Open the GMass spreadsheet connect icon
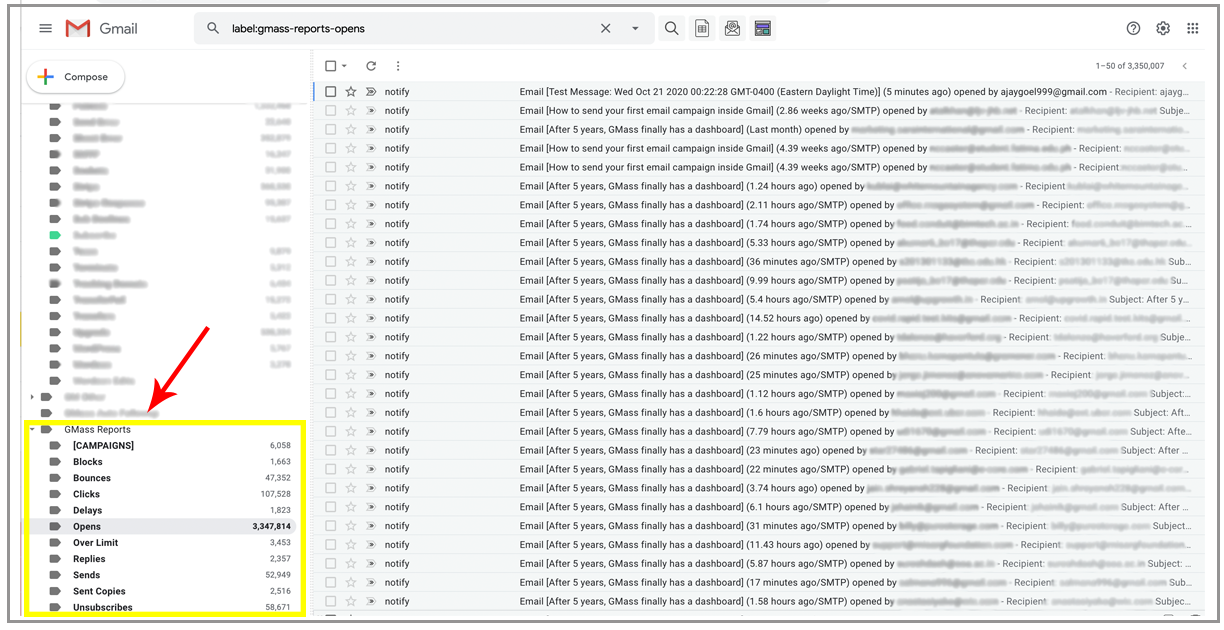Viewport: 1224px width, 630px height. pyautogui.click(x=702, y=27)
